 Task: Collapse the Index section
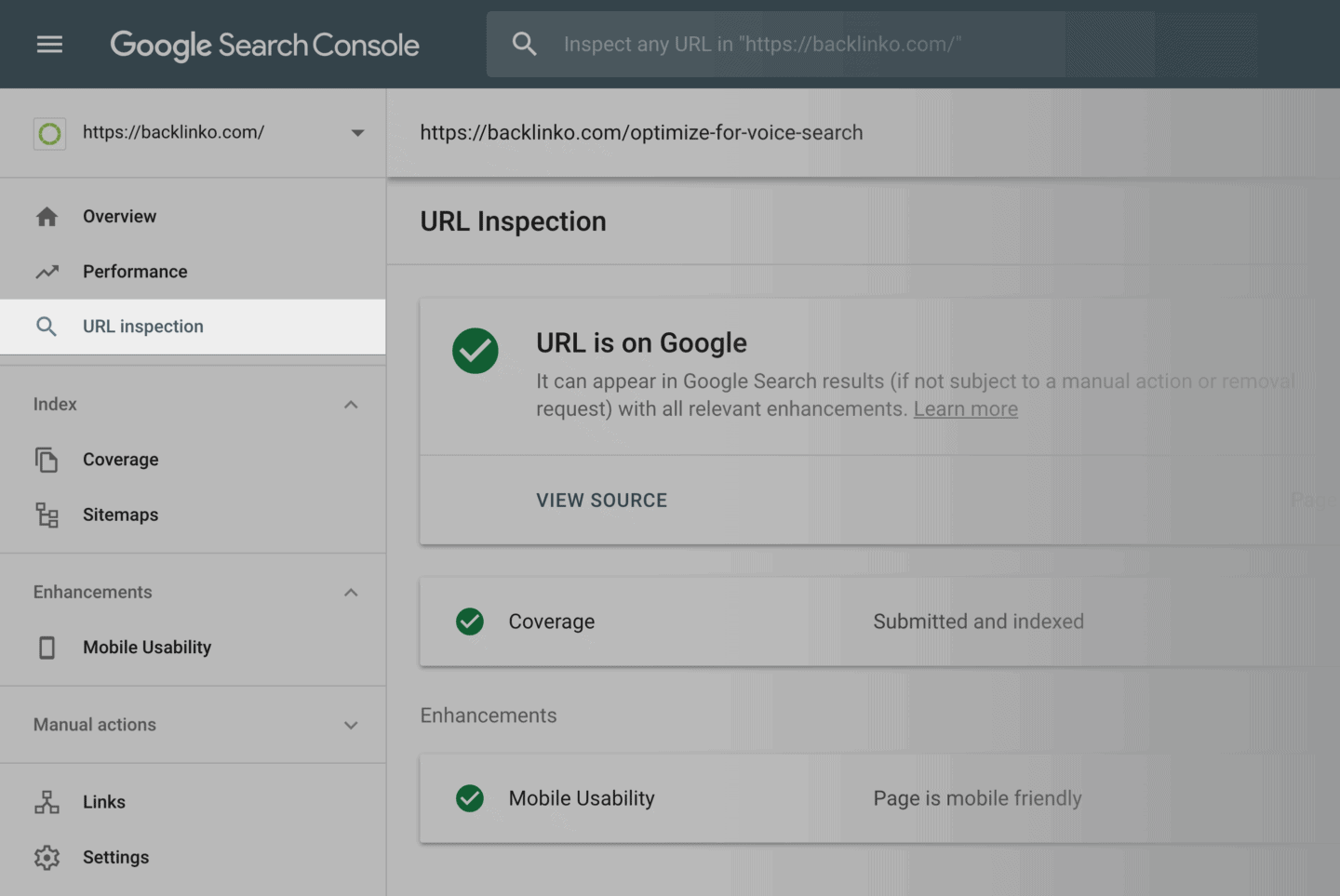click(351, 404)
